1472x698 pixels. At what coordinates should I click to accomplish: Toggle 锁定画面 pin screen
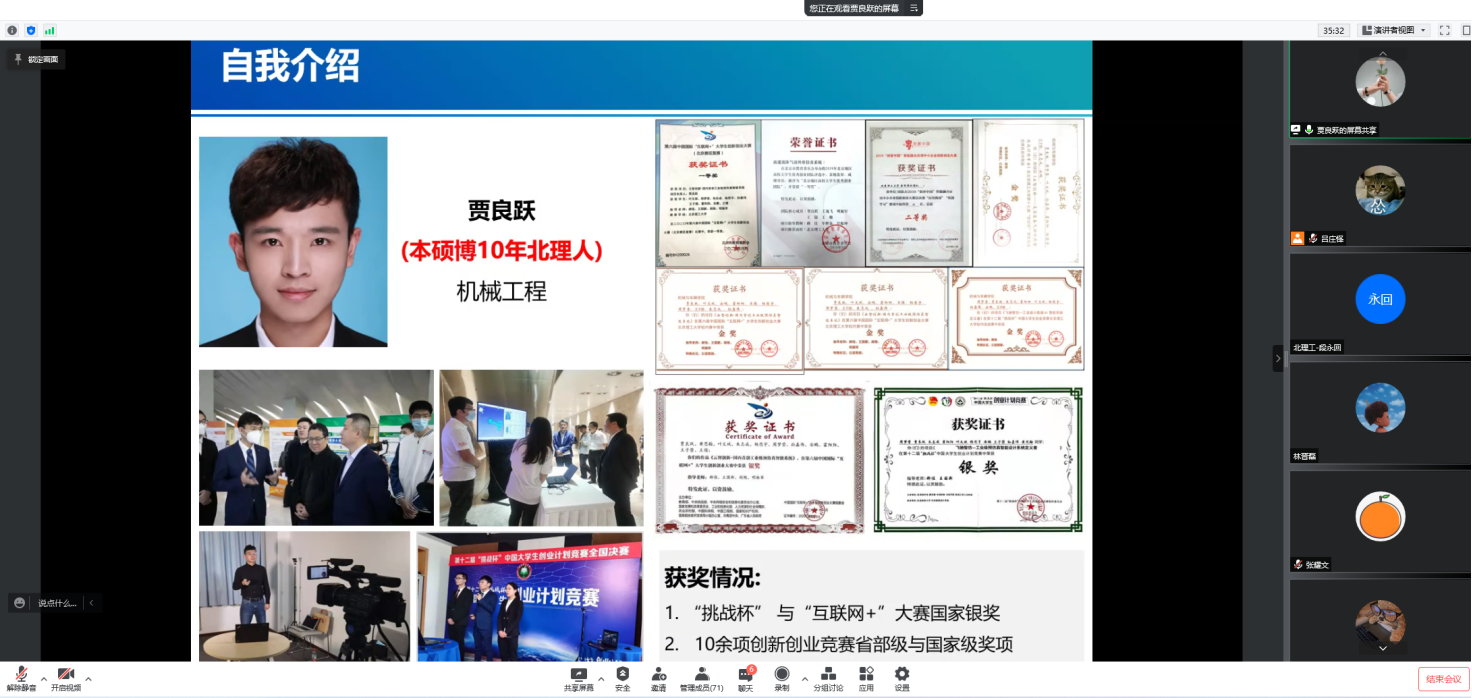click(x=36, y=59)
